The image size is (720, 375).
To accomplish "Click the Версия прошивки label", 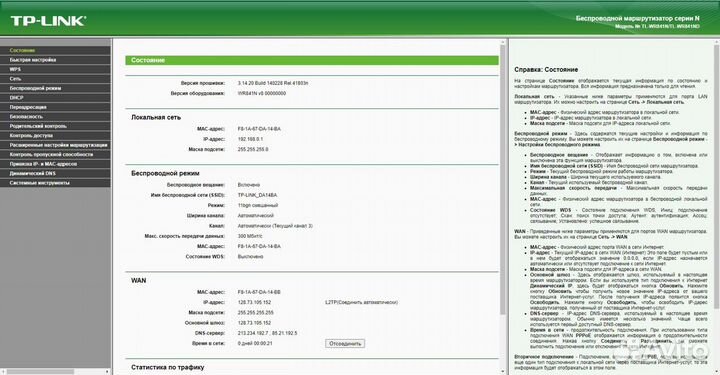I will click(203, 83).
